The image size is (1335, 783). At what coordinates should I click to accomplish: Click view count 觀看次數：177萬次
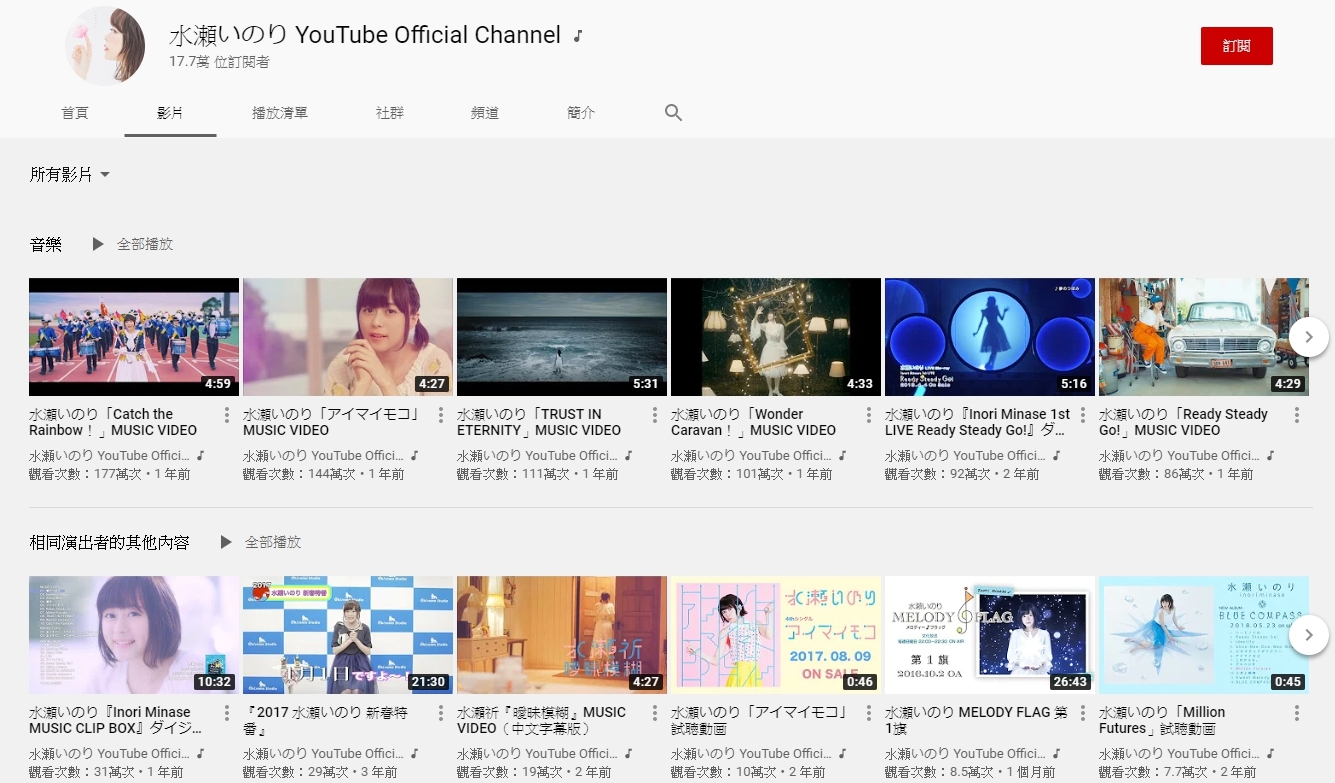click(x=84, y=474)
